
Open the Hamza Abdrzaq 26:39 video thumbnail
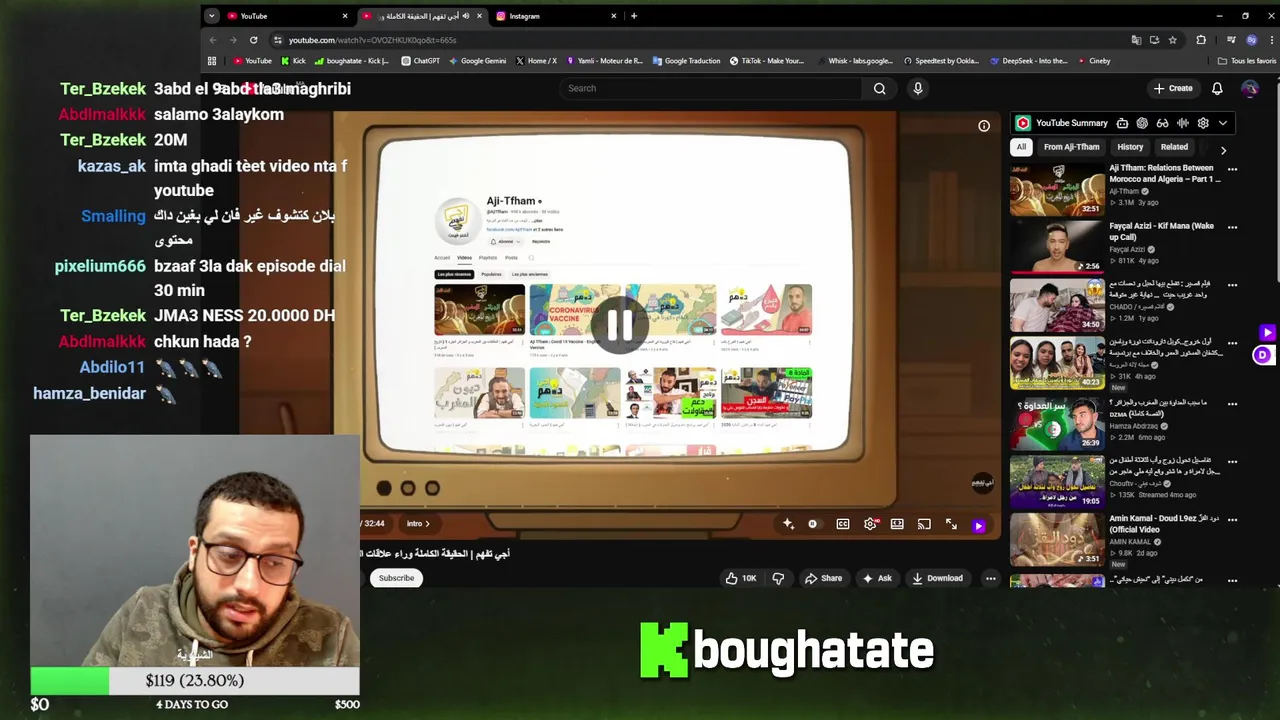click(x=1057, y=424)
